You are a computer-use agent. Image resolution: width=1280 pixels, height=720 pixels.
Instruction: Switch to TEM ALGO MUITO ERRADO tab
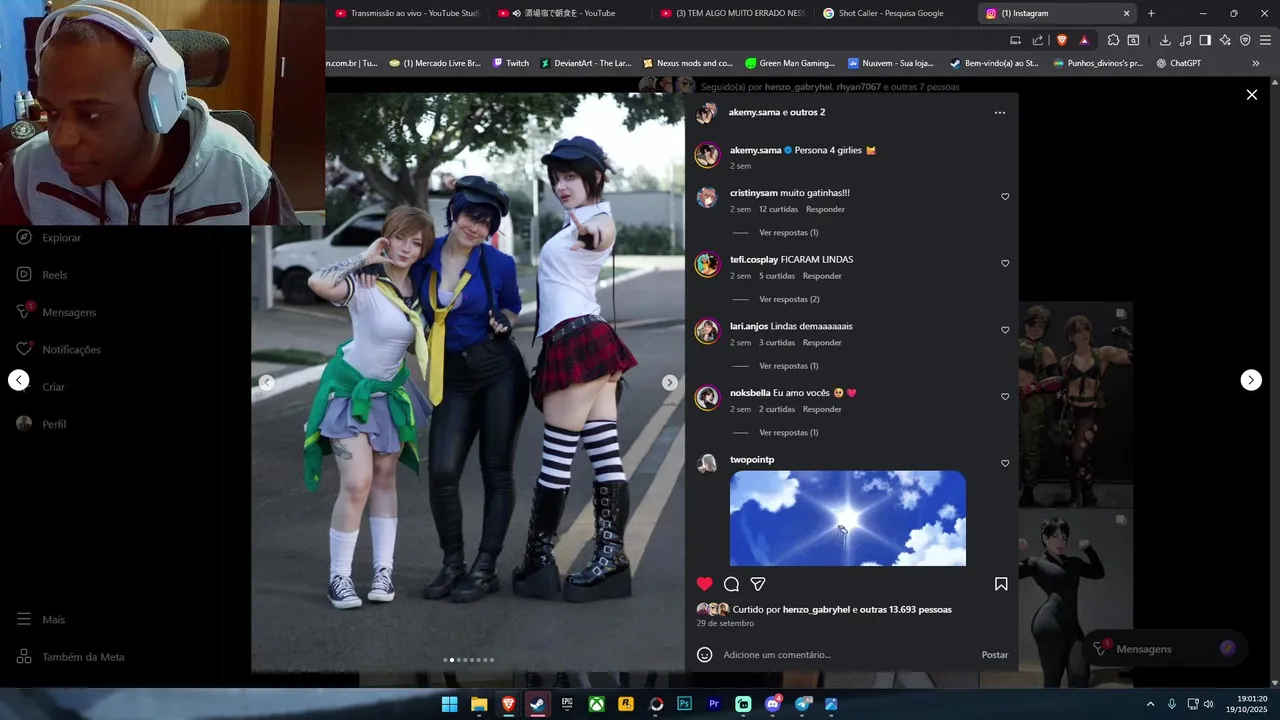click(733, 14)
